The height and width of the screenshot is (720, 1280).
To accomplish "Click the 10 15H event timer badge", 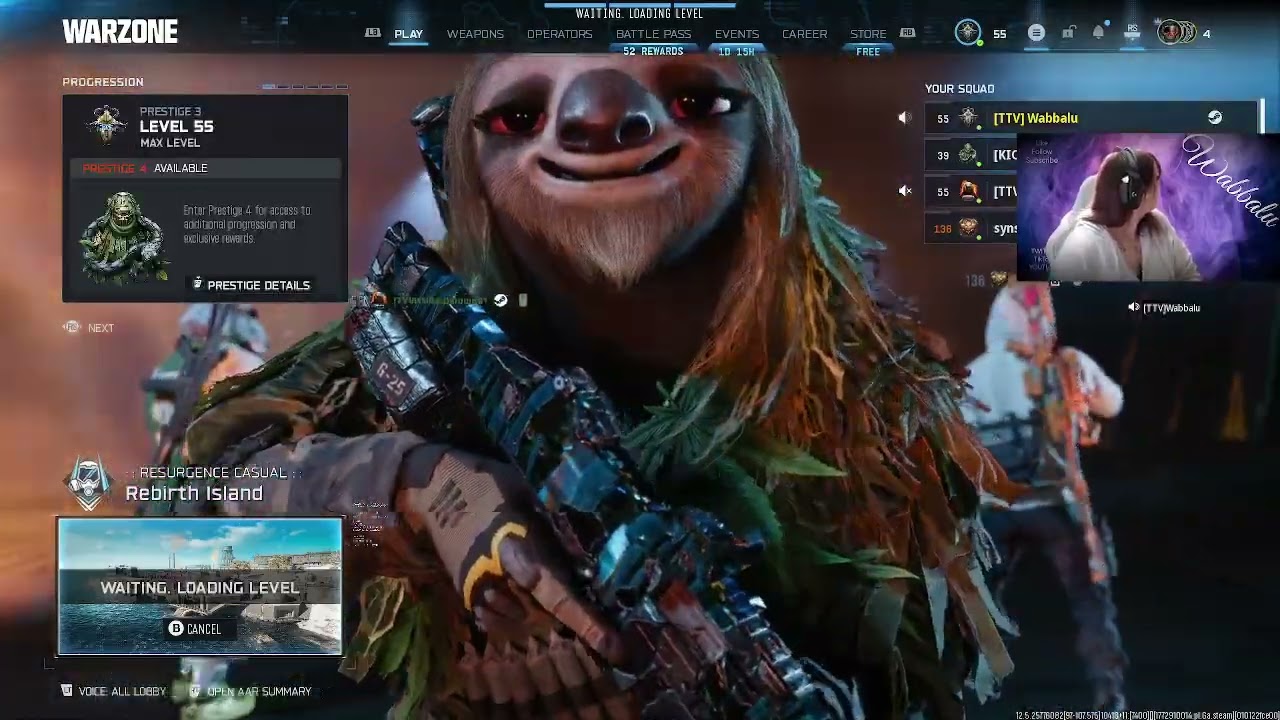I will [x=737, y=52].
